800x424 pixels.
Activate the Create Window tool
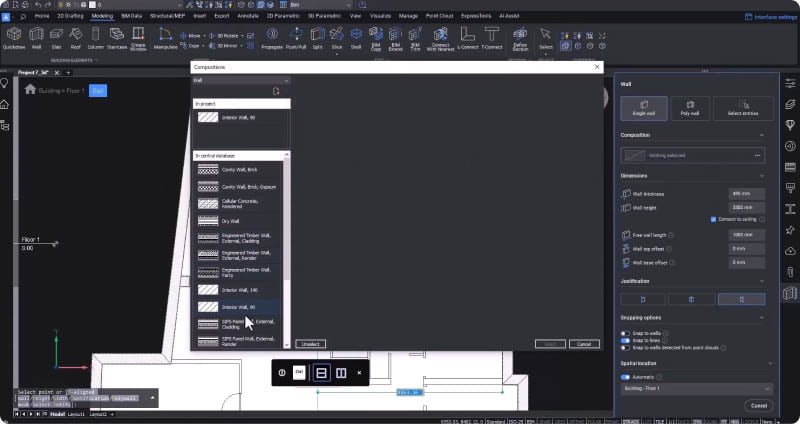(138, 39)
